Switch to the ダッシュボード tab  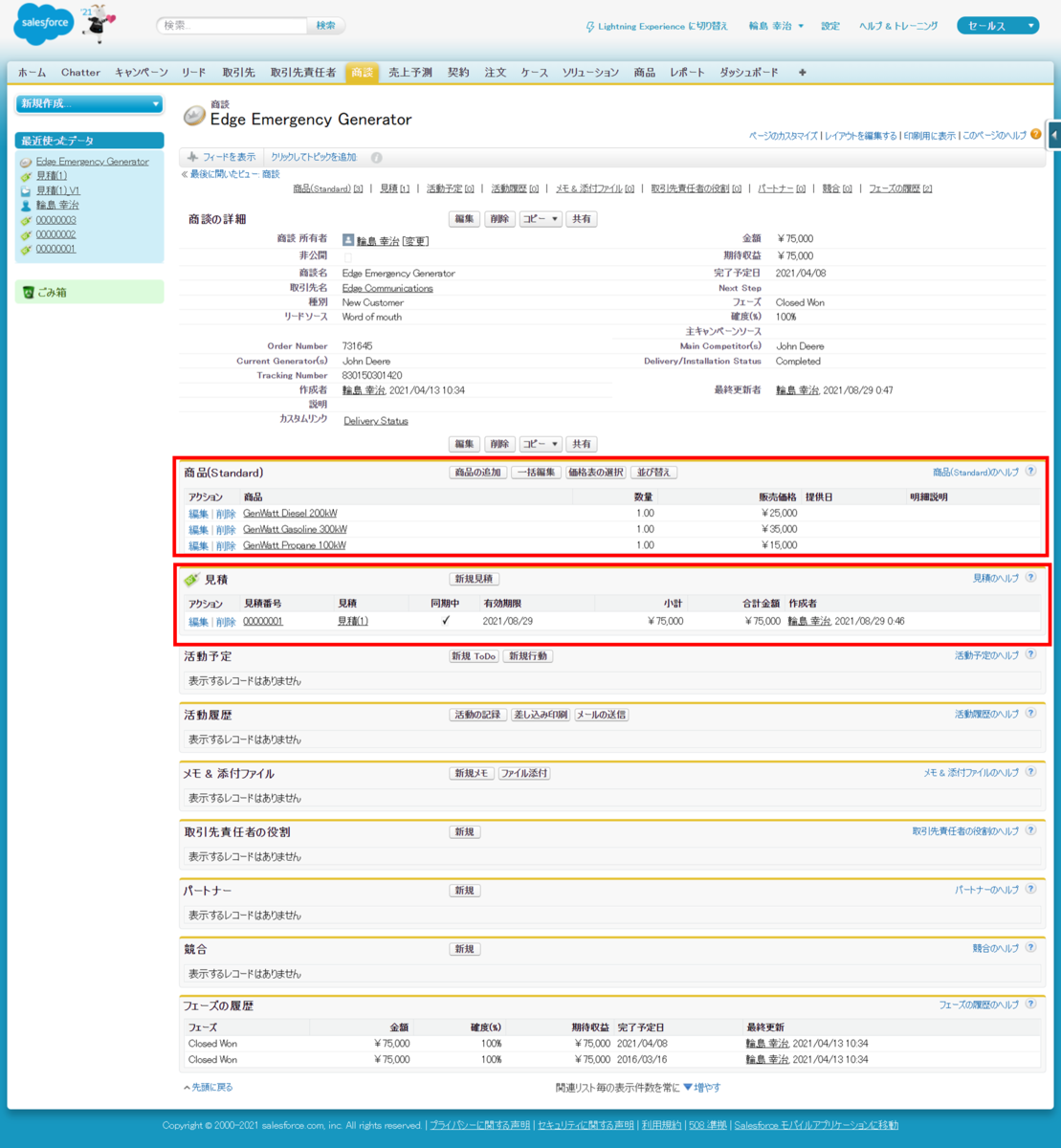(x=748, y=73)
